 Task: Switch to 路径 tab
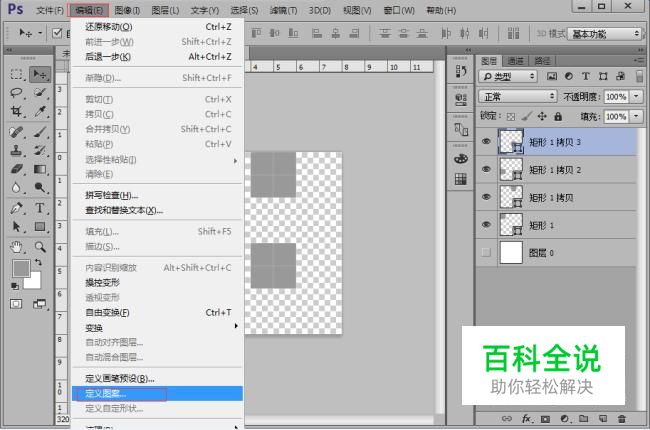coord(542,61)
